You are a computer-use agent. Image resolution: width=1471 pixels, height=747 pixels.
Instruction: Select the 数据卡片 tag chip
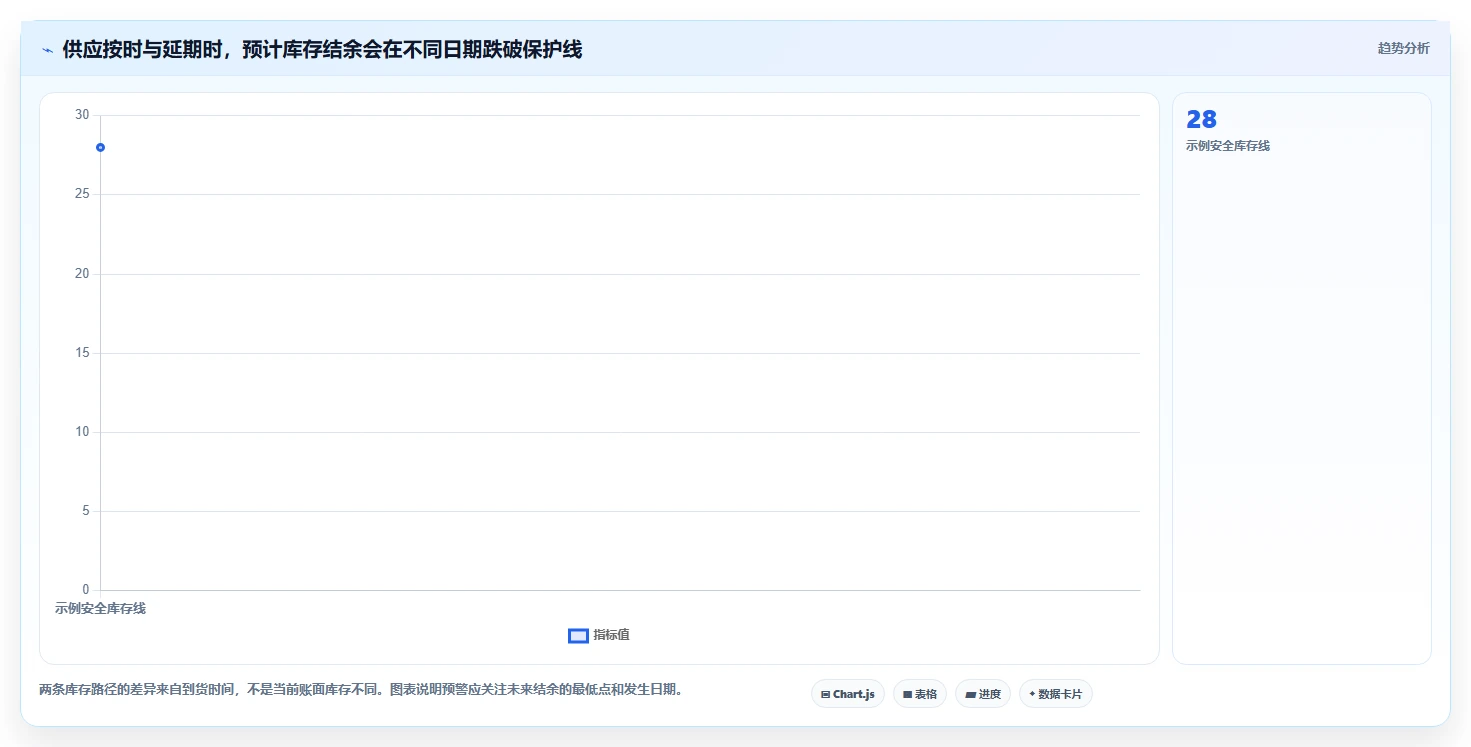tap(1055, 694)
